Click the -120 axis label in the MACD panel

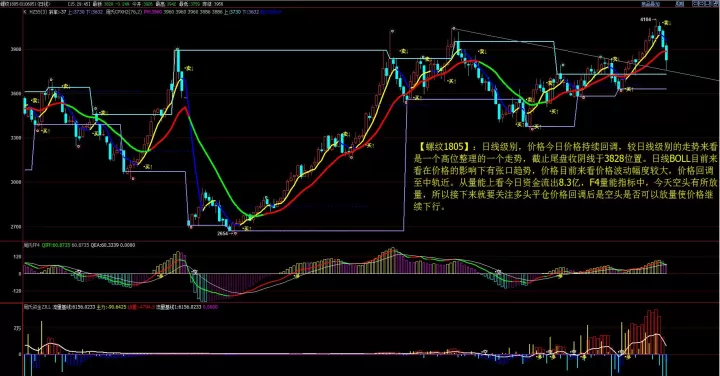coord(17,291)
